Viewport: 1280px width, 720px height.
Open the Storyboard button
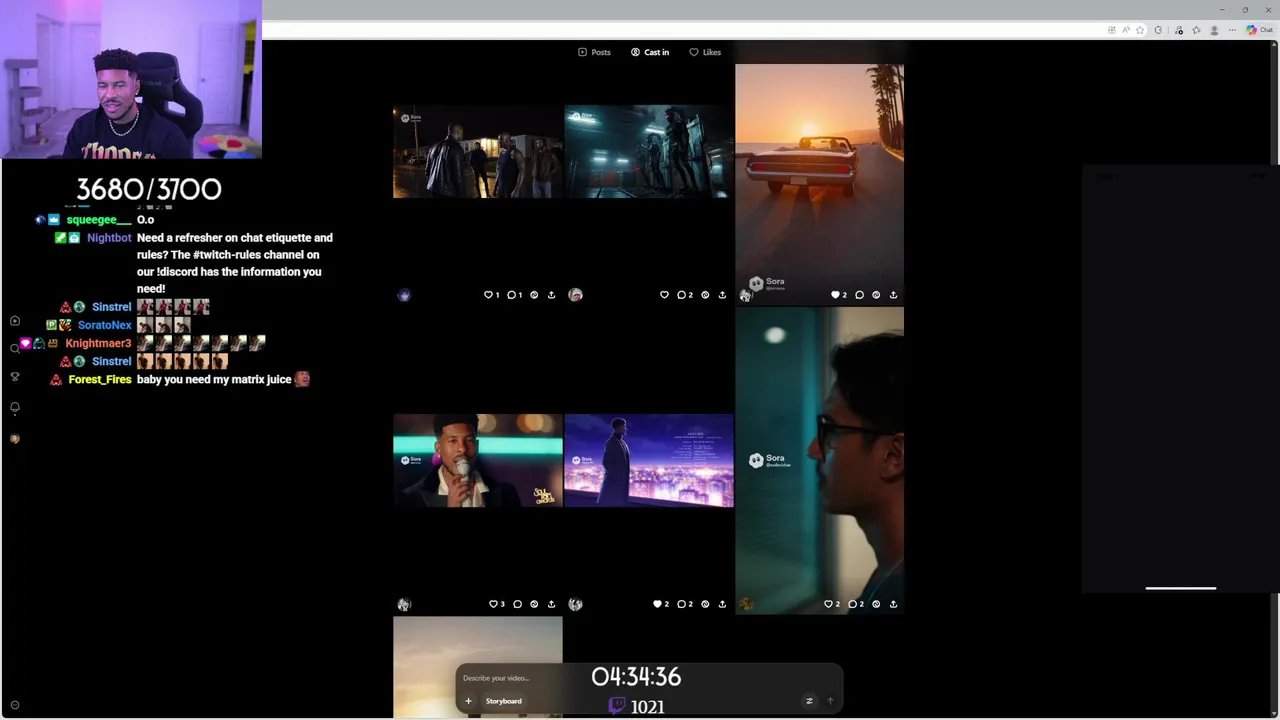coord(503,701)
